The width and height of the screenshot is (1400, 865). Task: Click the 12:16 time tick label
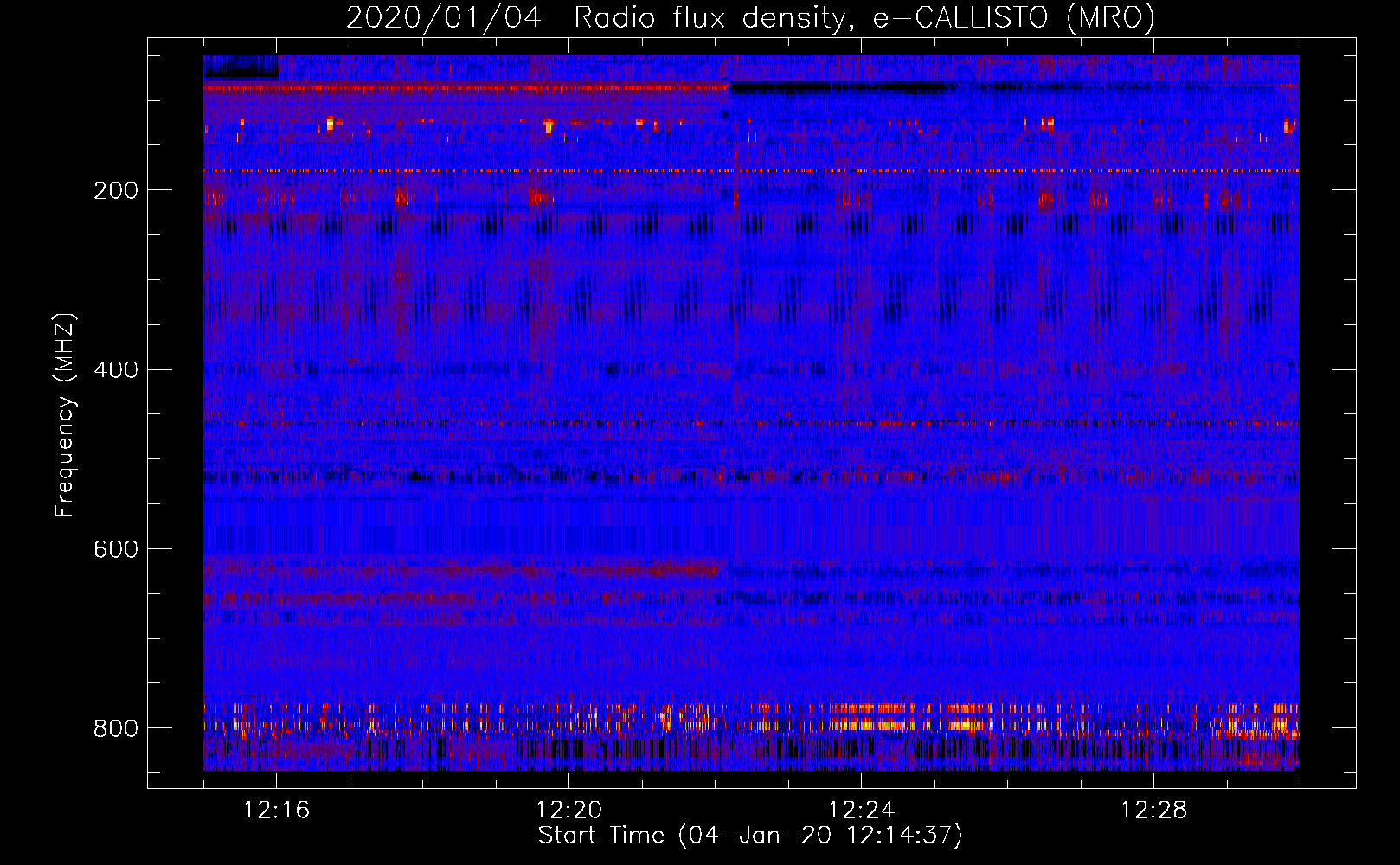click(x=277, y=811)
